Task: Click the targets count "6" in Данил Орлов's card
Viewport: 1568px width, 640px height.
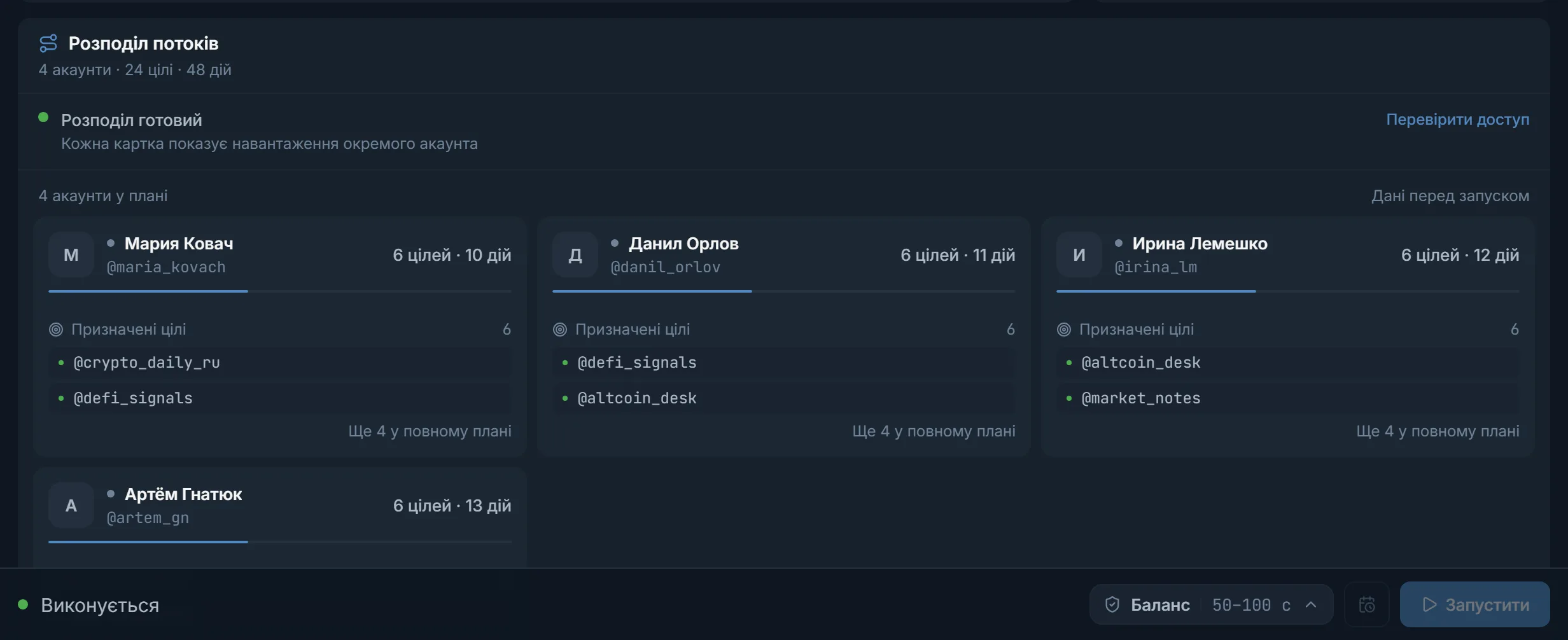Action: point(1011,330)
